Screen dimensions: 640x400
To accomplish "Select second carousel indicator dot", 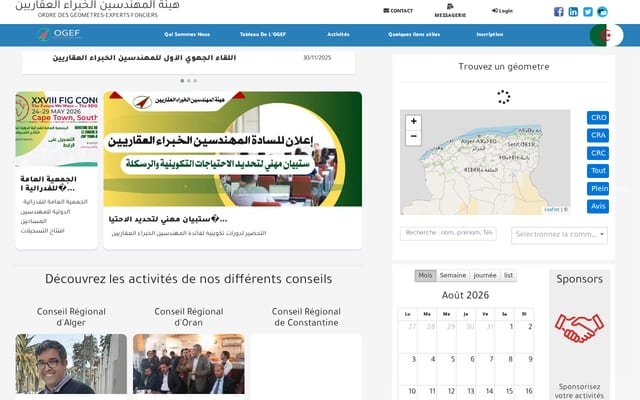I will pyautogui.click(x=189, y=81).
